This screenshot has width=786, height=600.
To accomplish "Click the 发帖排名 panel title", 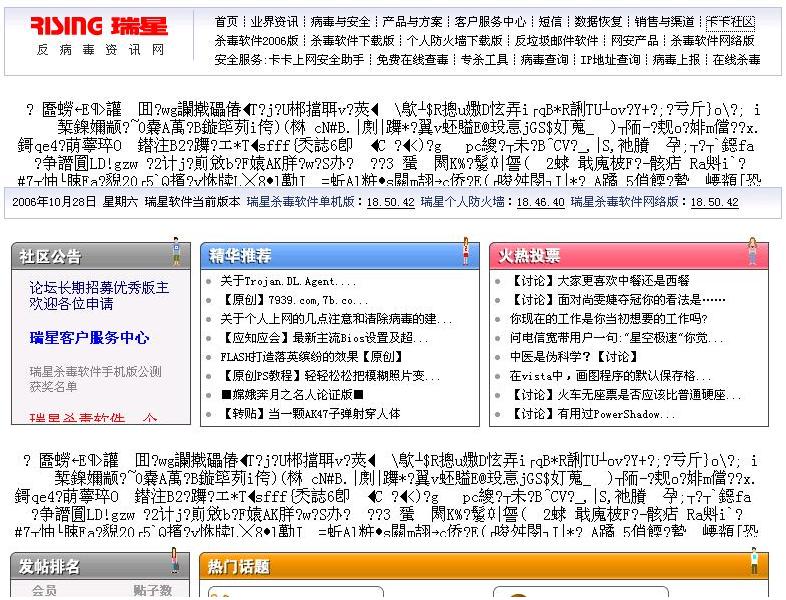I will pyautogui.click(x=49, y=567).
